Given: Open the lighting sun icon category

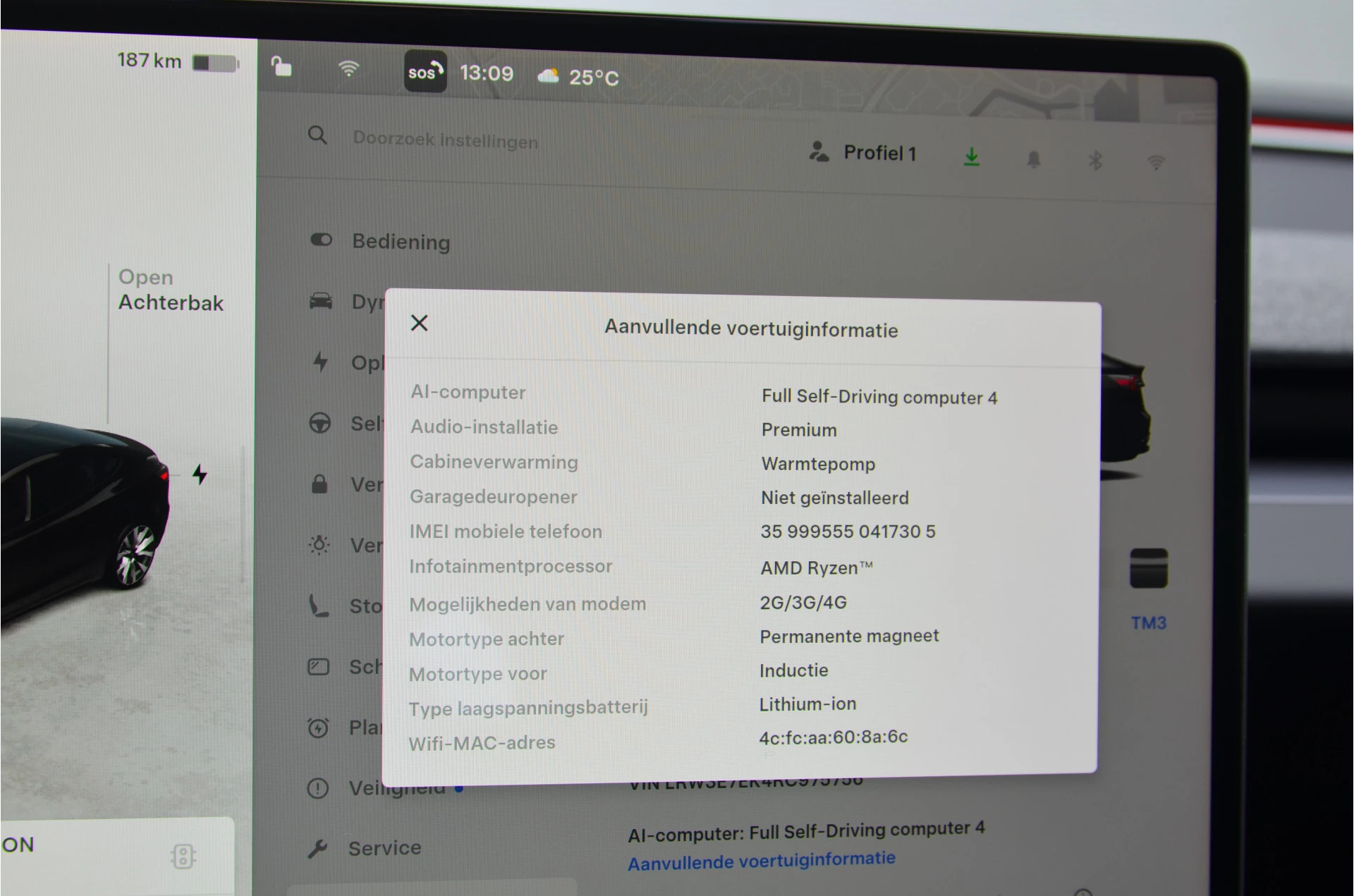Looking at the screenshot, I should coord(319,544).
